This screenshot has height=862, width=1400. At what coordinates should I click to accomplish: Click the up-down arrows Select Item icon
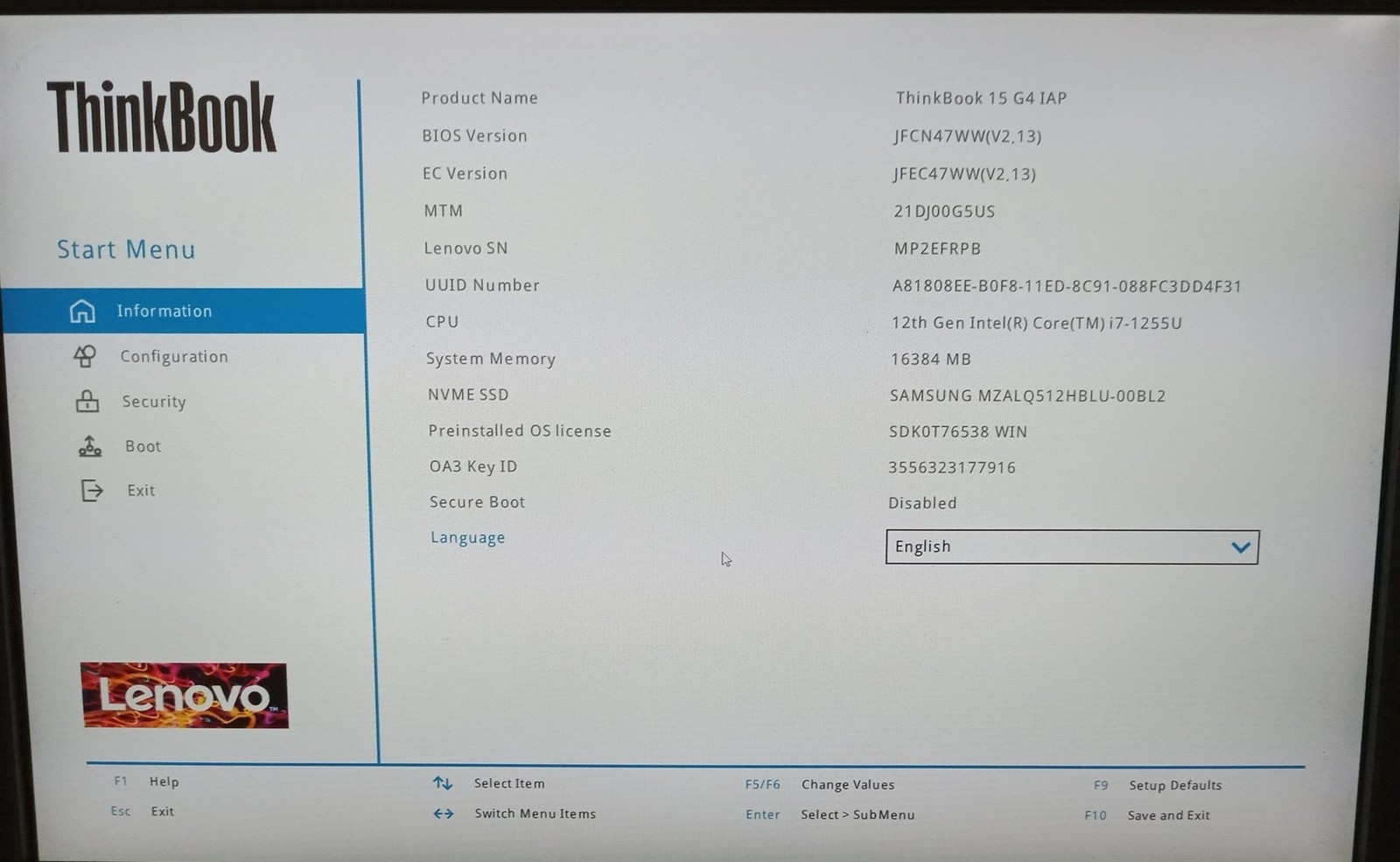point(443,783)
